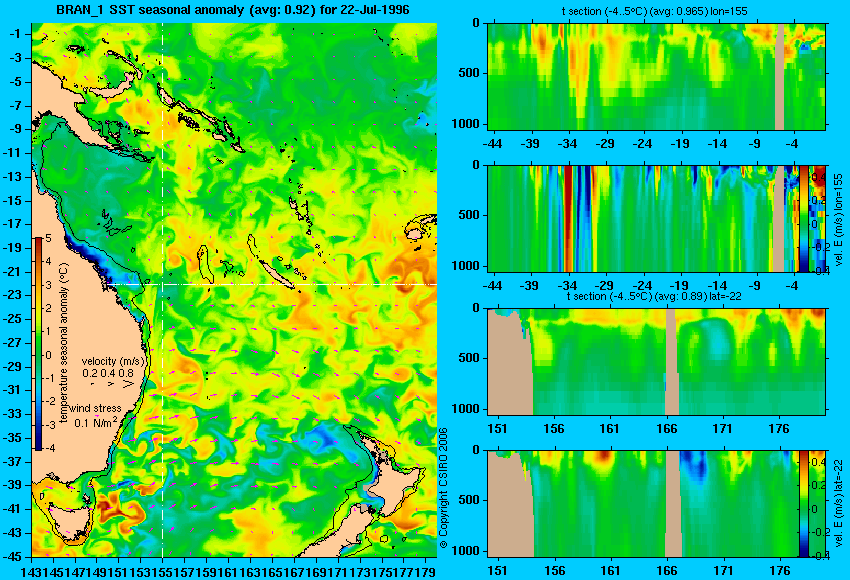The height and width of the screenshot is (580, 850).
Task: Click value "-4" on the temperature colorbar
Action: (x=48, y=448)
